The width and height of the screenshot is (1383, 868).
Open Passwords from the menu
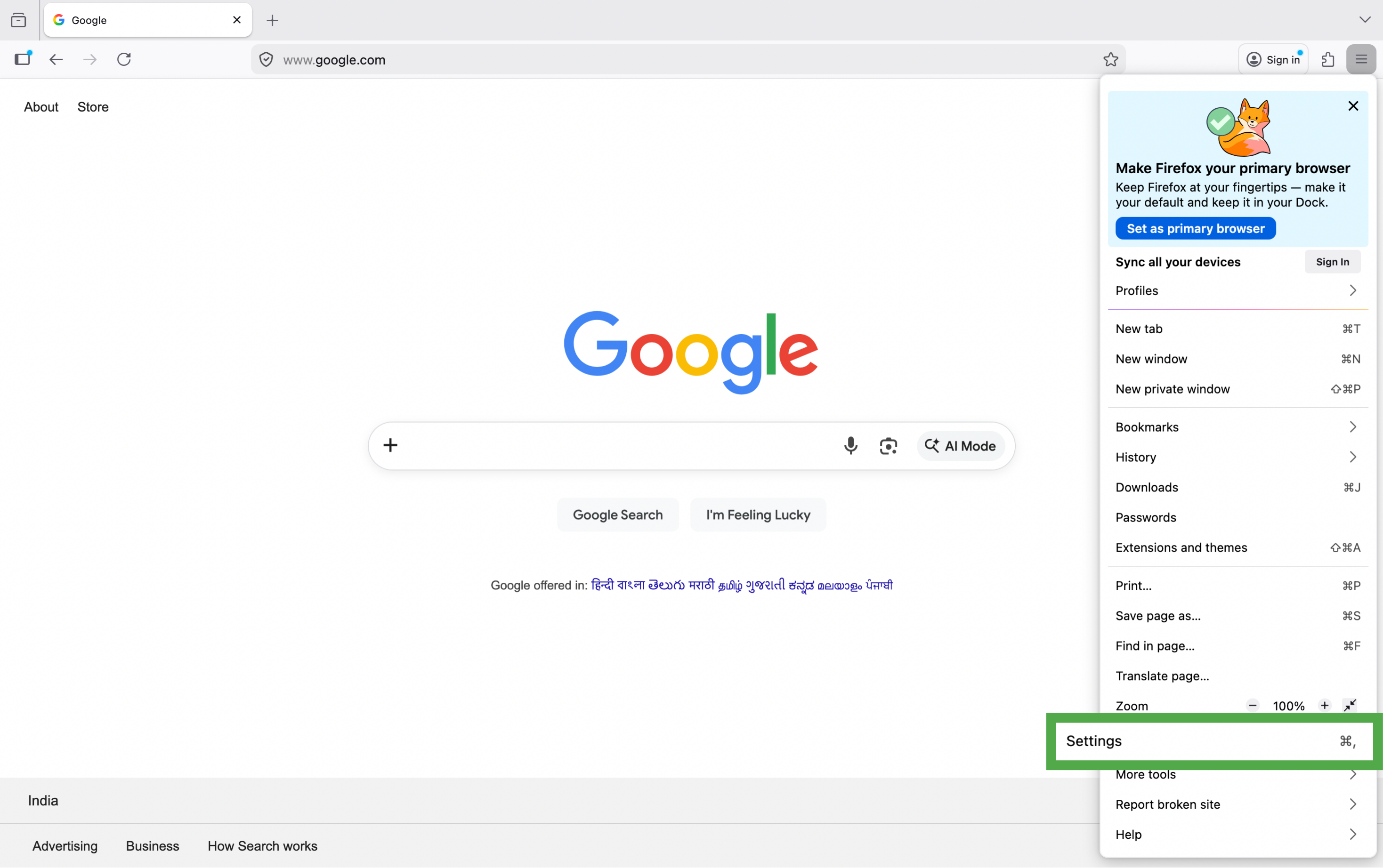point(1238,517)
